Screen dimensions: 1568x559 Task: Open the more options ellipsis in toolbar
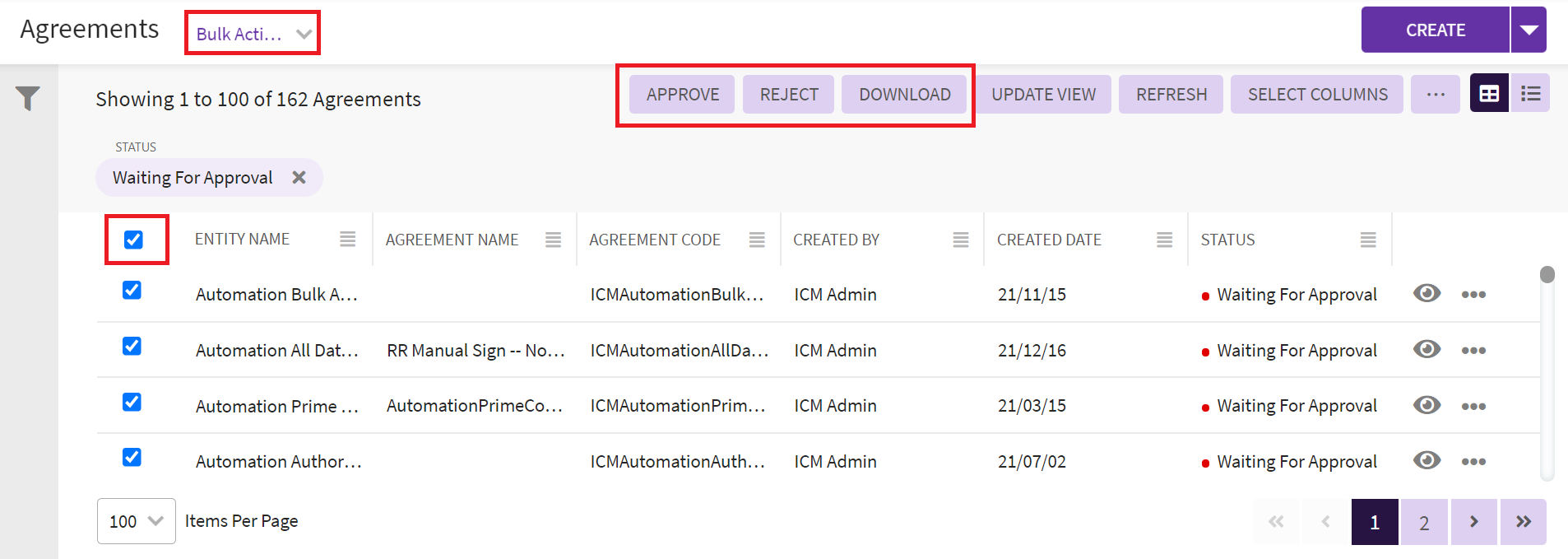[x=1435, y=94]
